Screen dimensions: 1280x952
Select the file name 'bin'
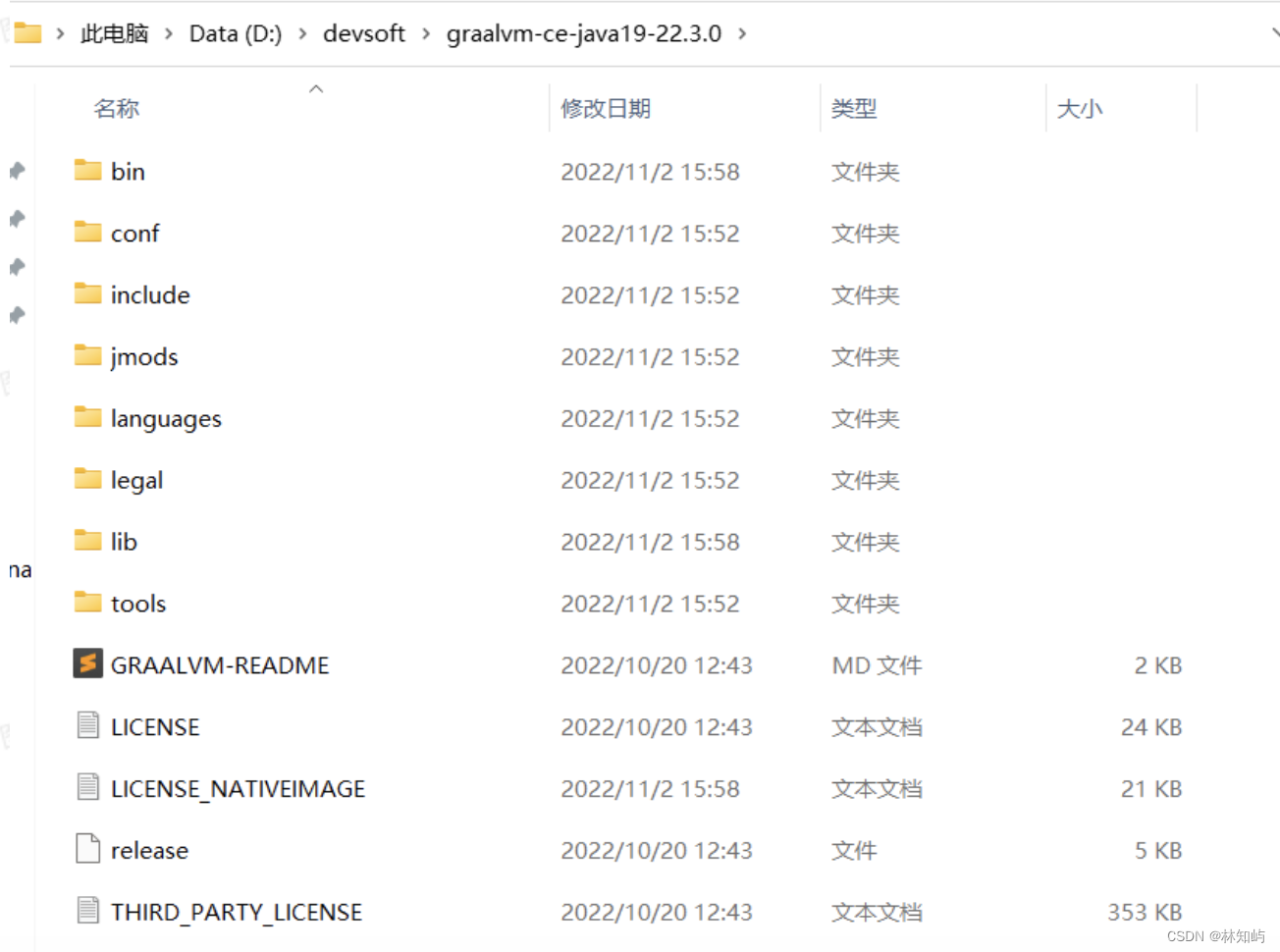pyautogui.click(x=128, y=172)
